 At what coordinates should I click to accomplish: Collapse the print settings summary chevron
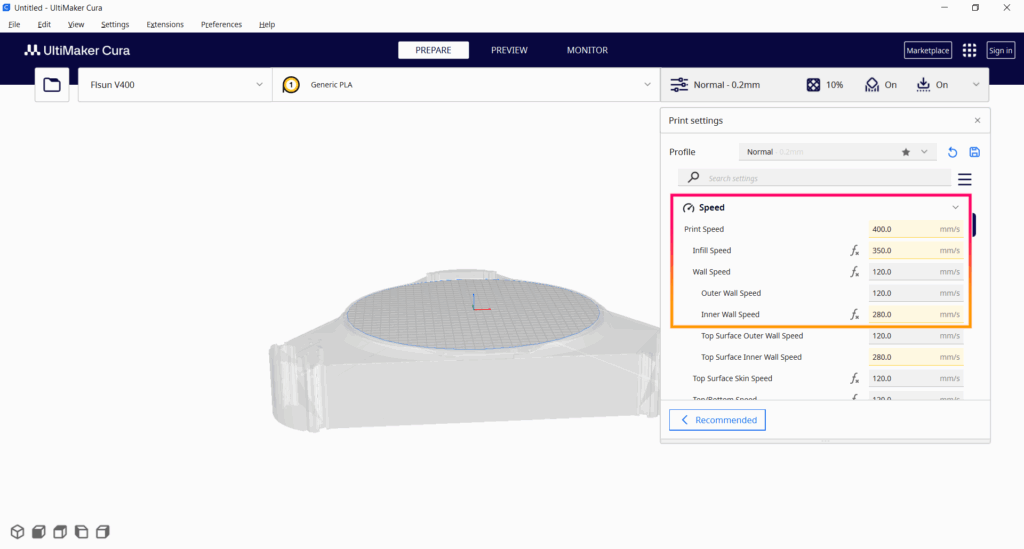tap(976, 85)
